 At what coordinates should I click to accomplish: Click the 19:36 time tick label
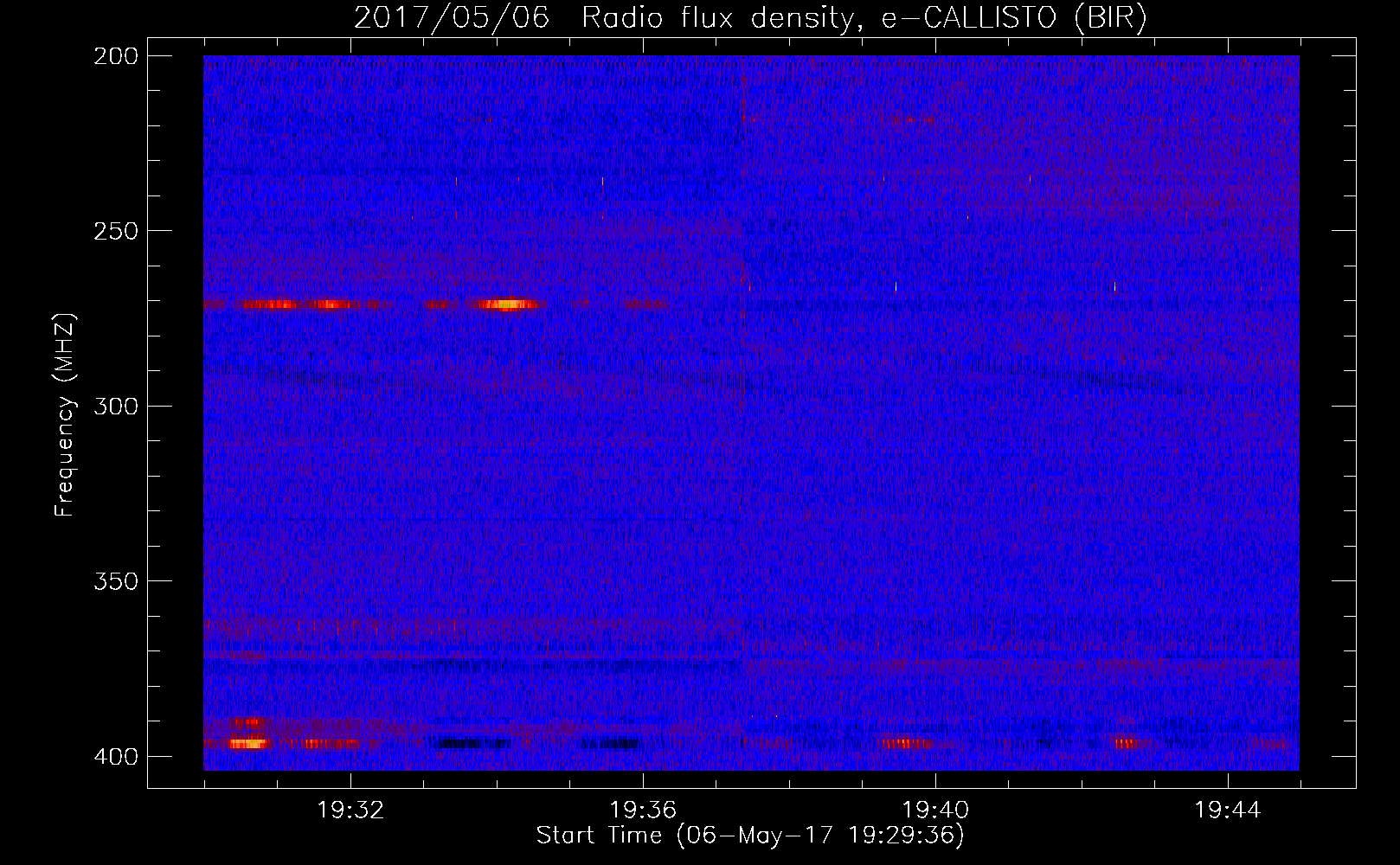click(x=643, y=811)
